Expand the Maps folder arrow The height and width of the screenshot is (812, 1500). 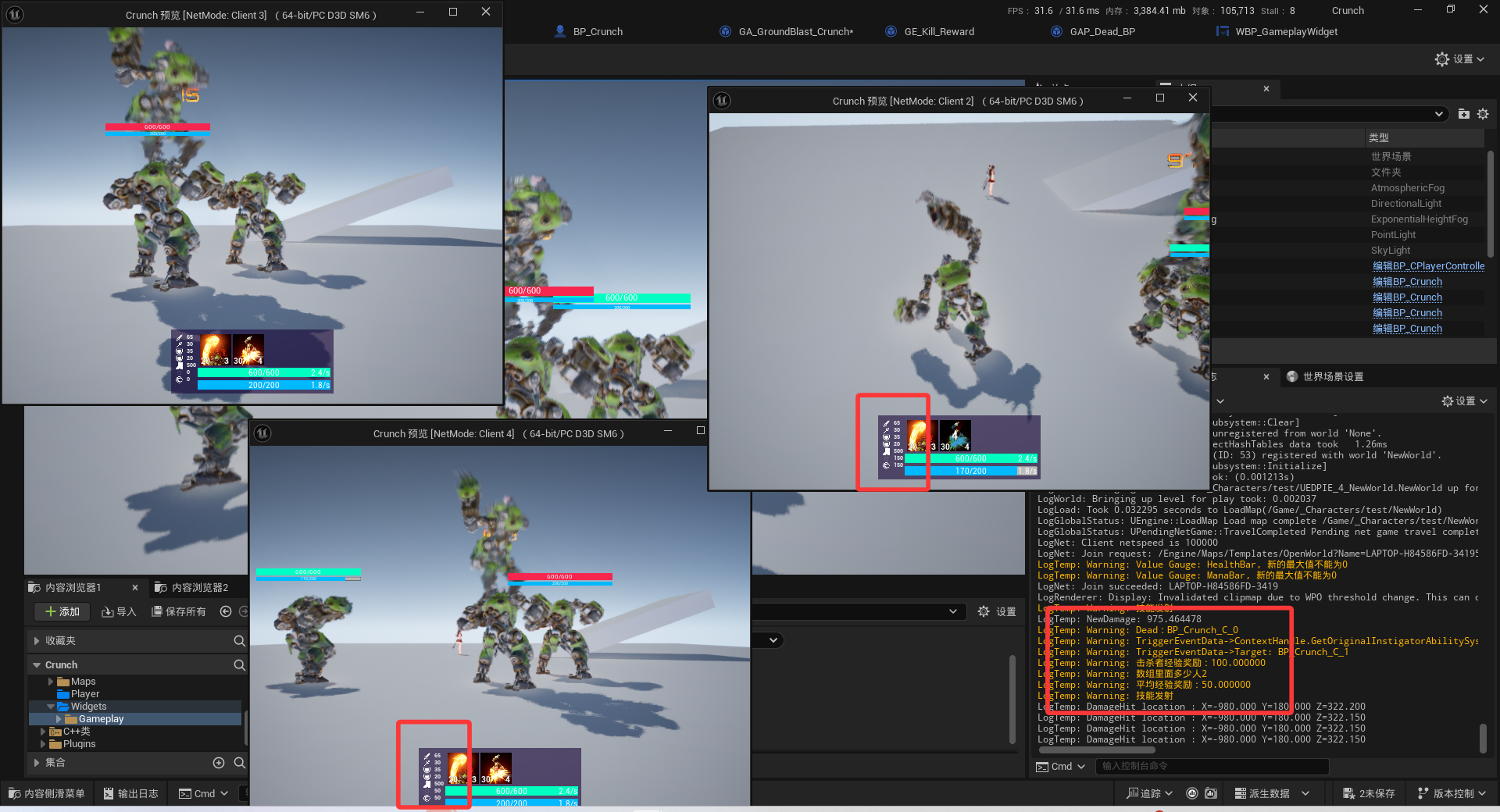point(51,682)
